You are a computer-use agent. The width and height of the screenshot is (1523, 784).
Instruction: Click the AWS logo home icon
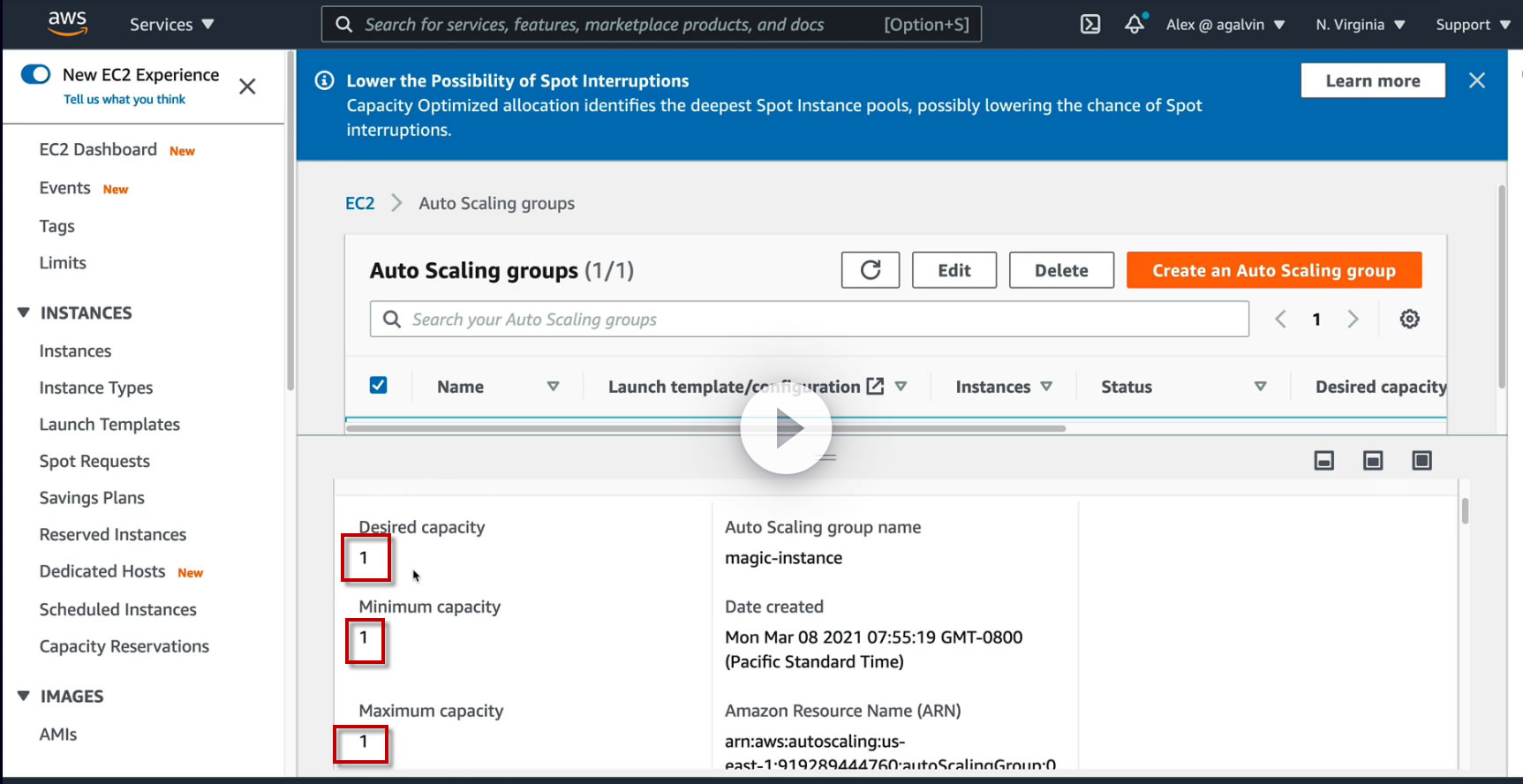(67, 23)
